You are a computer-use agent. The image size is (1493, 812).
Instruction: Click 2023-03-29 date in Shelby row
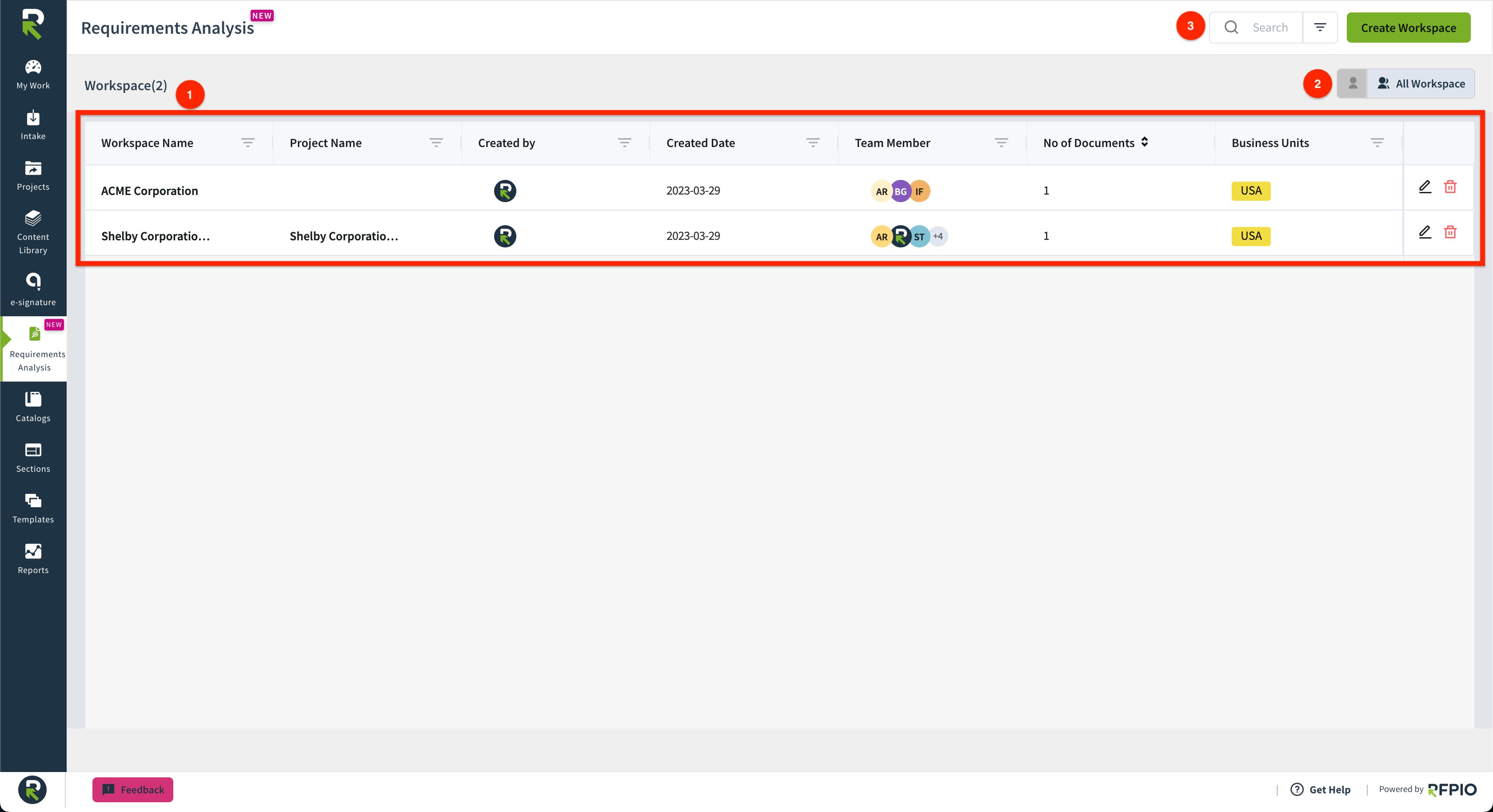pyautogui.click(x=693, y=236)
